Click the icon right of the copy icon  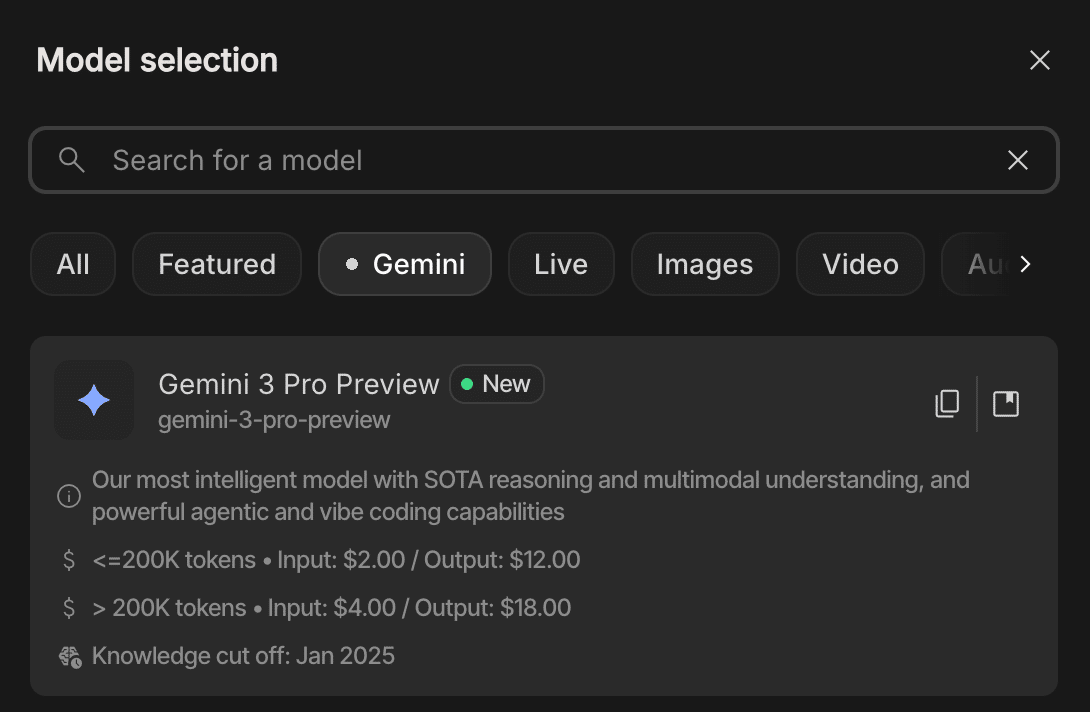pos(1005,404)
